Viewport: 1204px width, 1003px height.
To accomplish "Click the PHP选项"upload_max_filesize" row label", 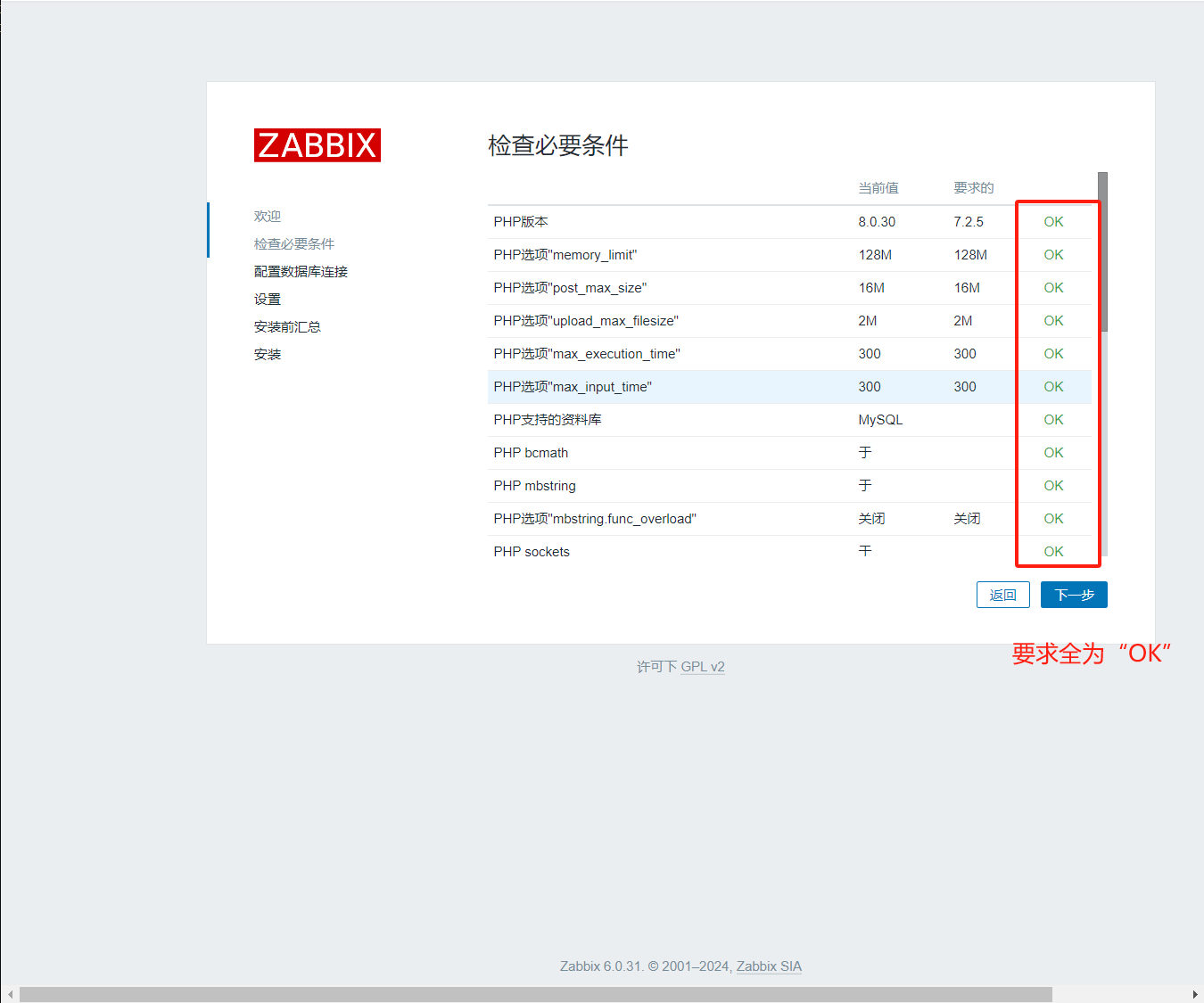I will (x=586, y=321).
